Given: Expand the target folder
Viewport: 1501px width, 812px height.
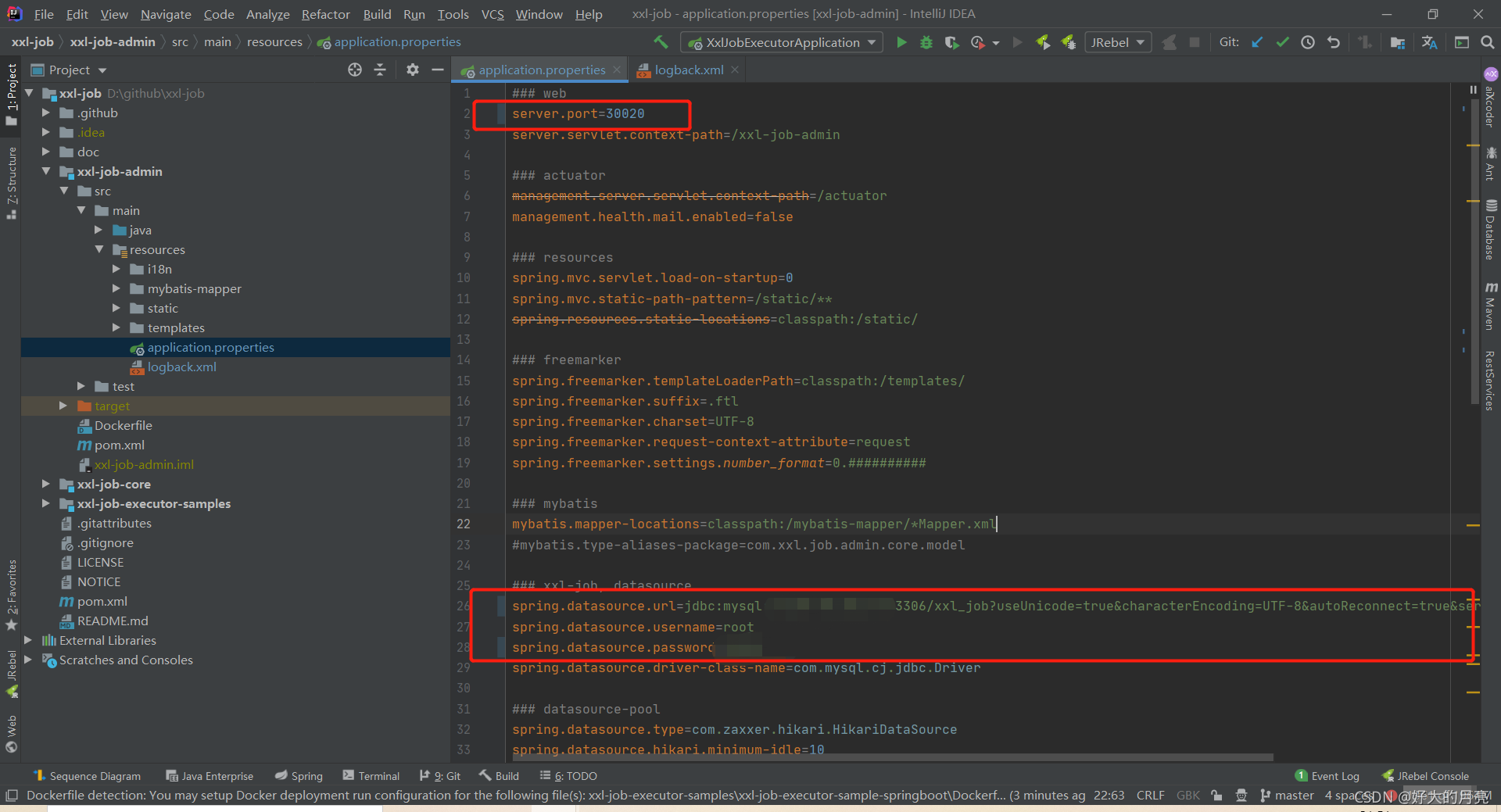Looking at the screenshot, I should click(63, 406).
